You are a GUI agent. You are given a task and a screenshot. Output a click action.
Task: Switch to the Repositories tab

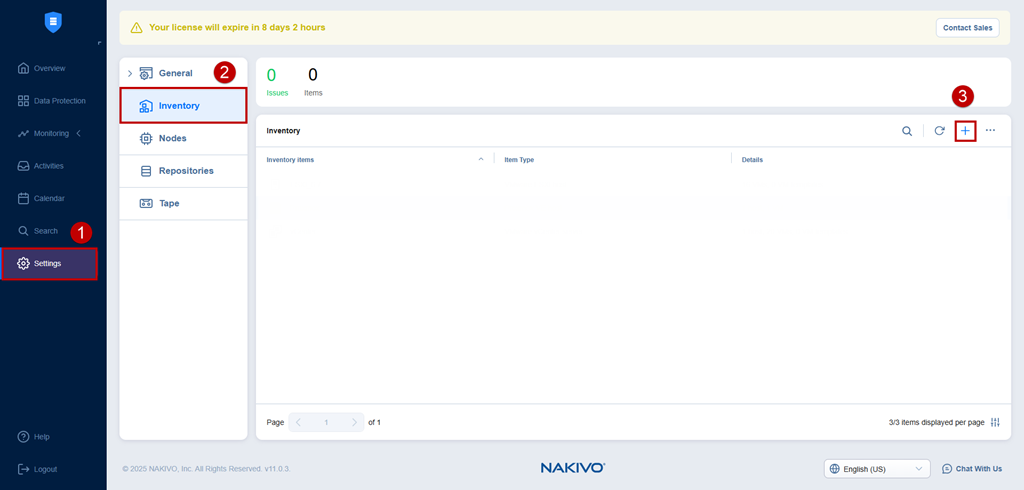pos(183,171)
